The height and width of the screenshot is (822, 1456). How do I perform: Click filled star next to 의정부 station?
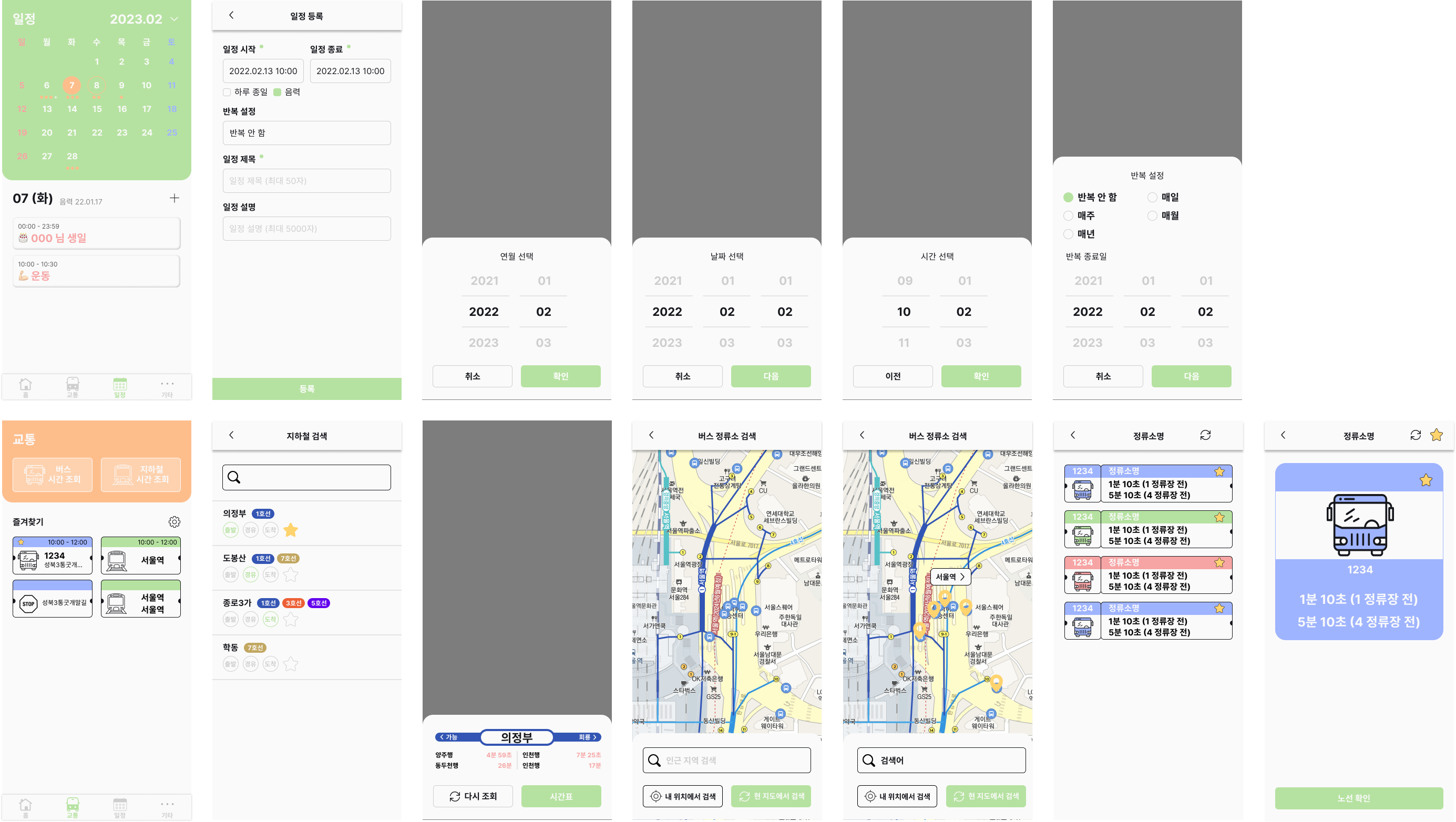pyautogui.click(x=291, y=530)
